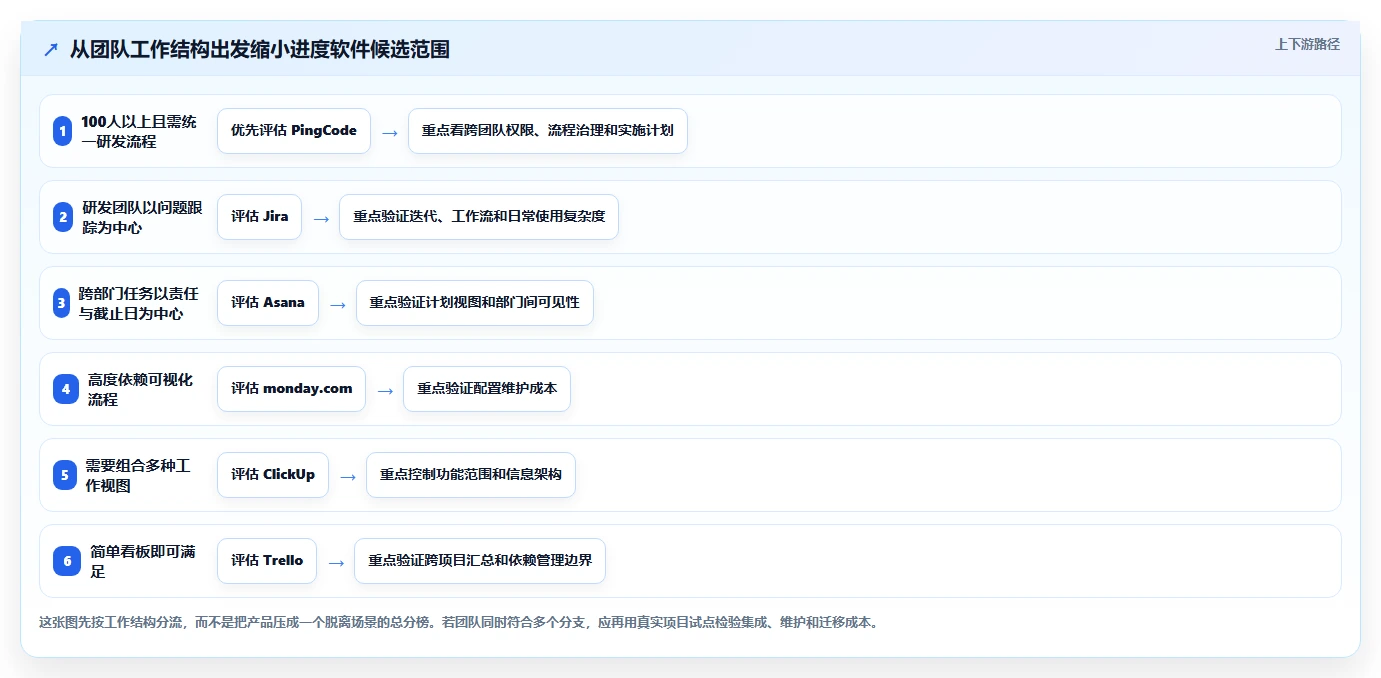The width and height of the screenshot is (1381, 678).
Task: Click the arrow after 优先评估 PingCode
Action: (x=390, y=132)
